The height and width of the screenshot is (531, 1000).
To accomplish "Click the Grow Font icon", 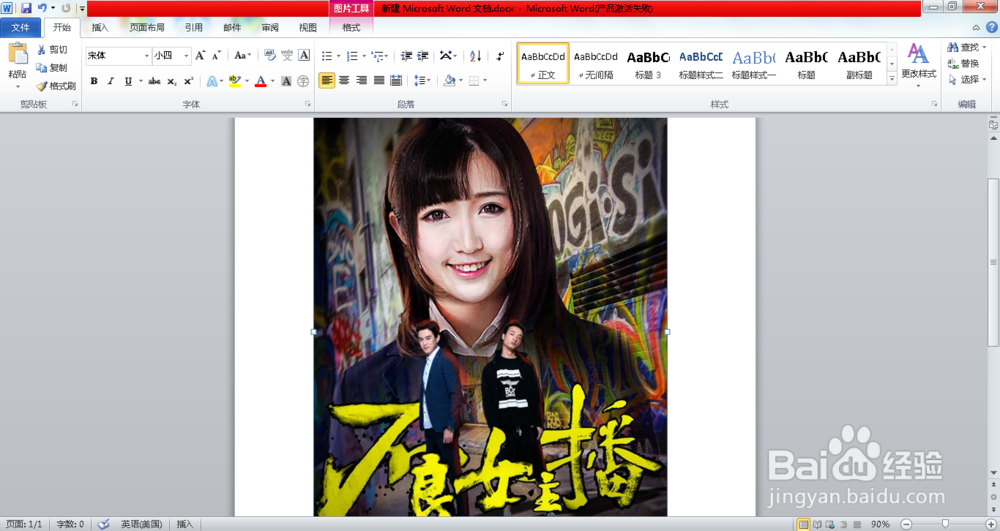I will click(200, 55).
